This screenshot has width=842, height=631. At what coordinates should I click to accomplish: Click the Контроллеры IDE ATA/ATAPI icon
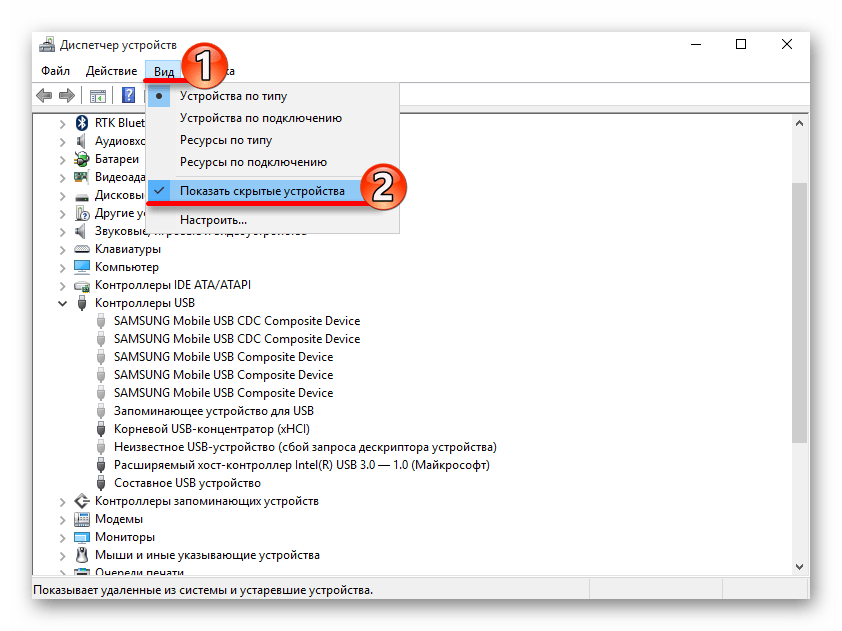pos(82,285)
